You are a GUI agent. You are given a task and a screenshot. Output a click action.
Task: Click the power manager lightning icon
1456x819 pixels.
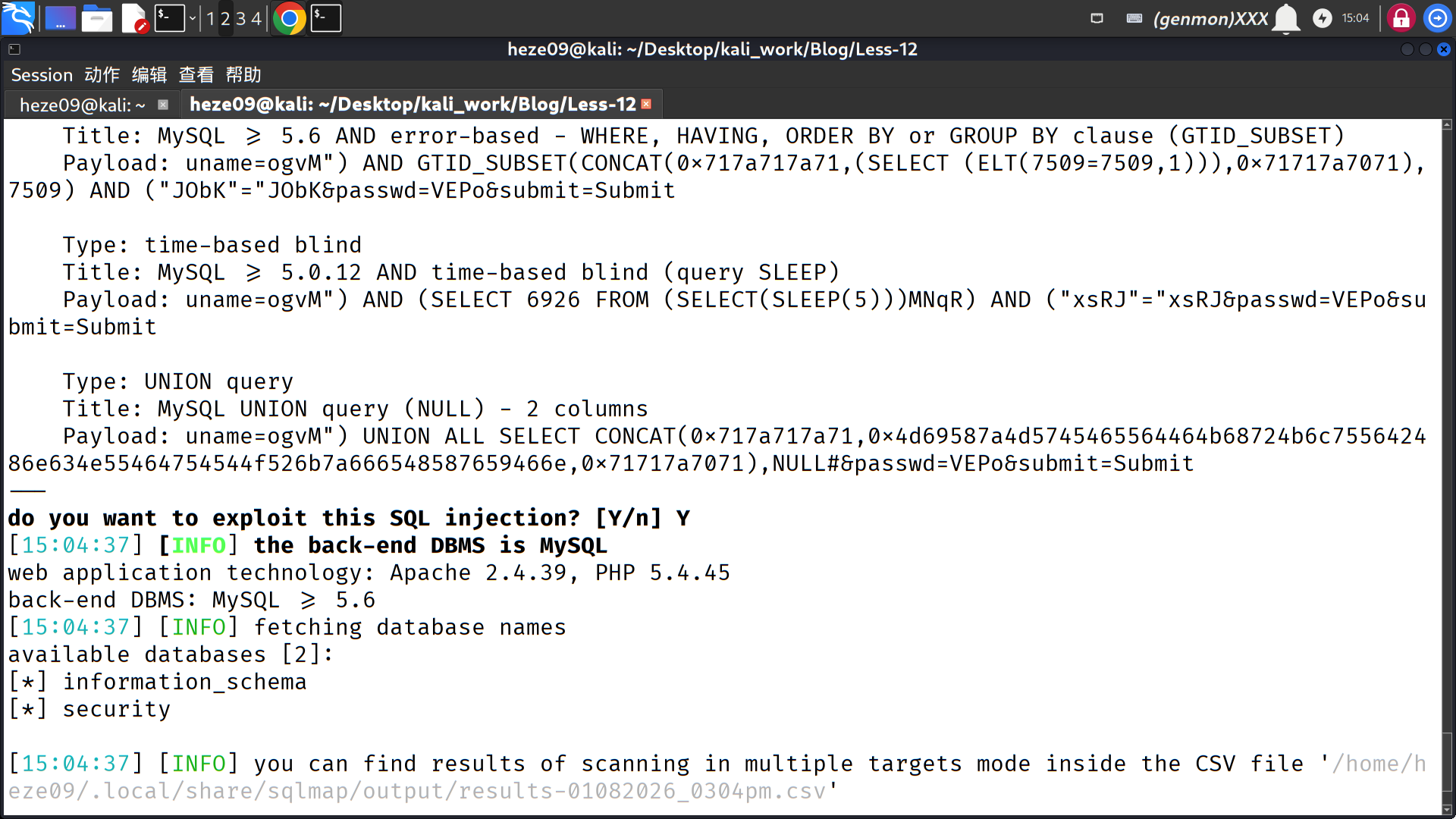pos(1322,18)
